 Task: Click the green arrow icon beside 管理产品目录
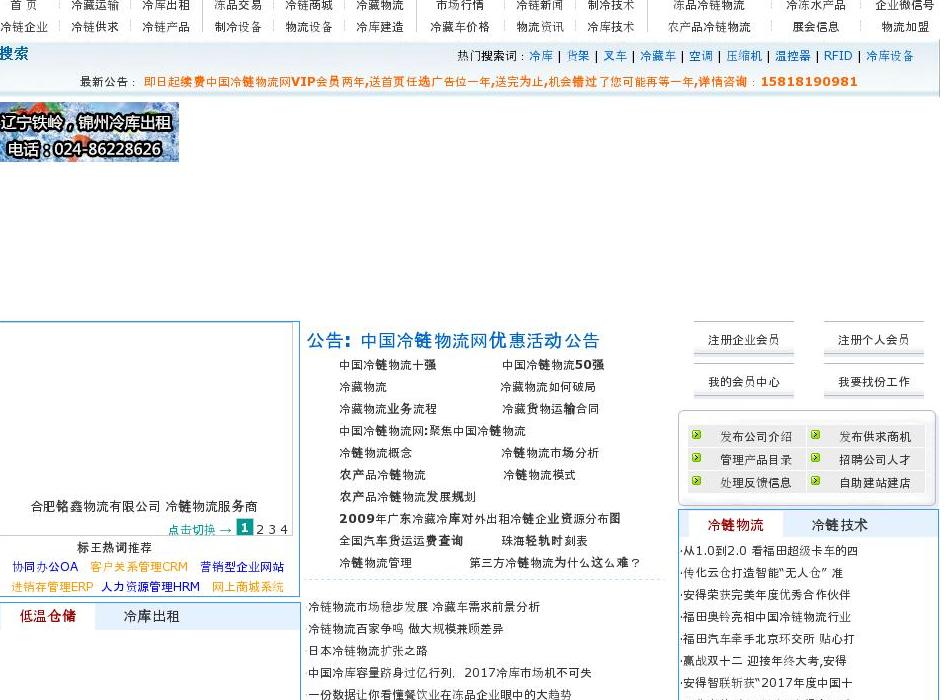(x=697, y=458)
